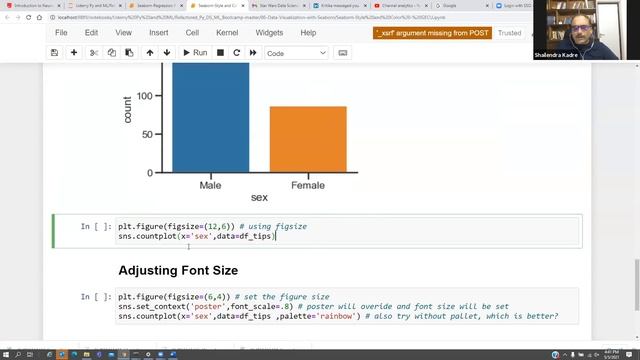Interrupt the kernel with the stop icon
Viewport: 640px width, 360px height.
point(220,53)
